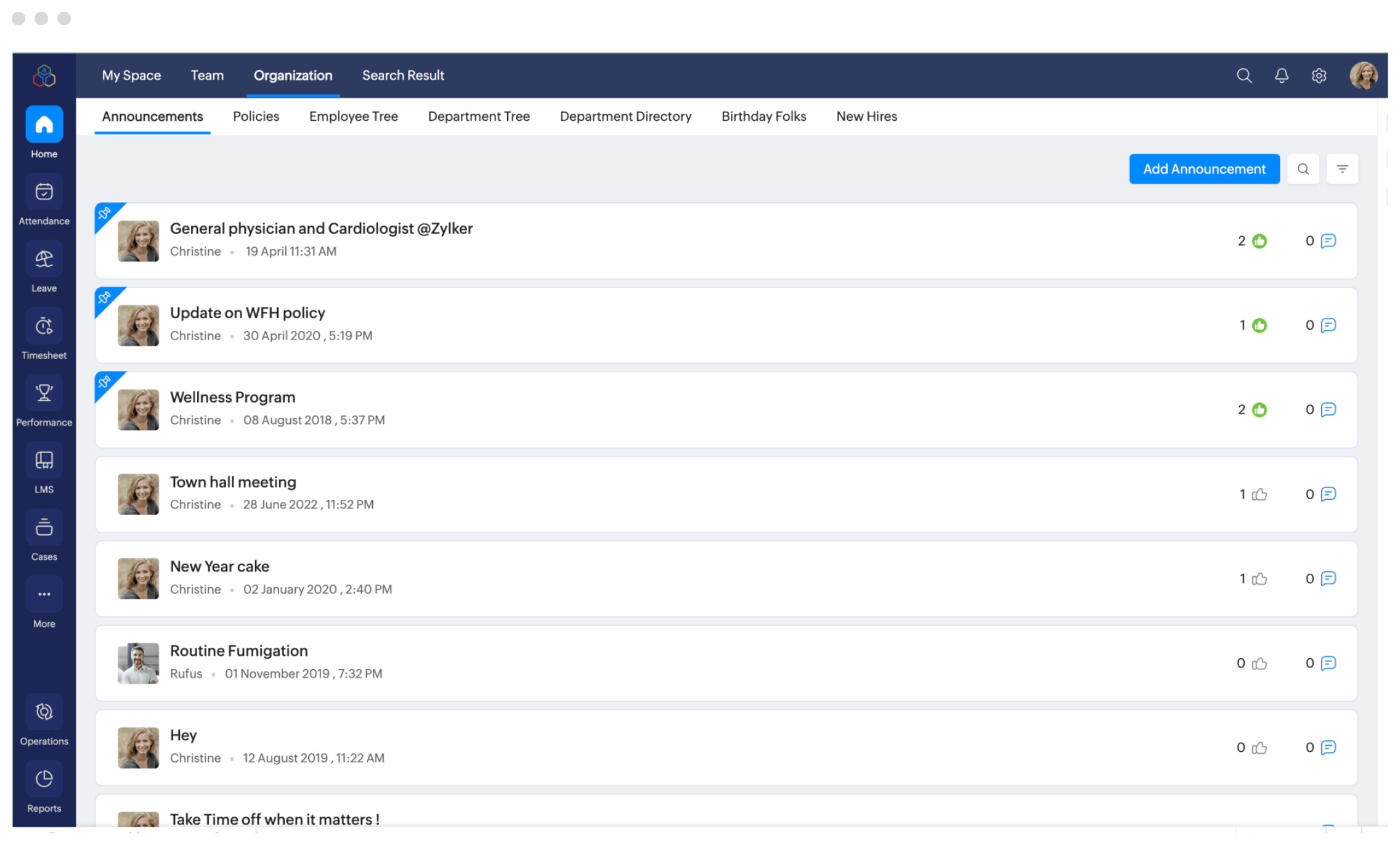Open the announcements filter dropdown
The image size is (1400, 853).
(x=1342, y=169)
